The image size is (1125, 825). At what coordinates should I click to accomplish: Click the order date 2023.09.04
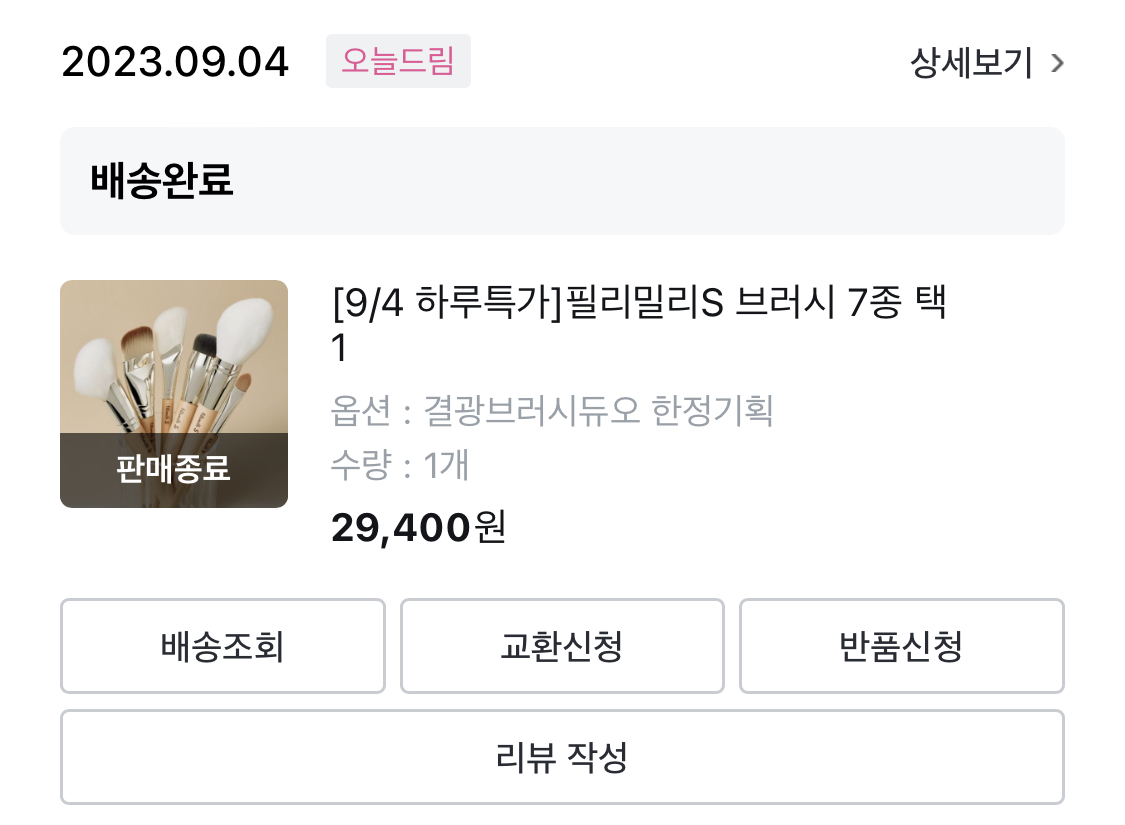pos(175,63)
